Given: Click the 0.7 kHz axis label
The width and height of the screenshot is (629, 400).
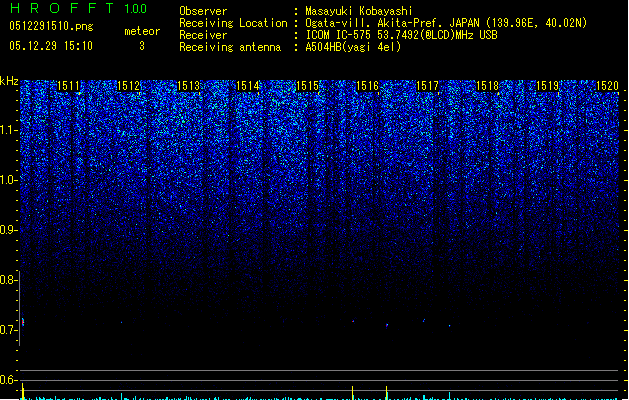Looking at the screenshot, I should pos(8,330).
